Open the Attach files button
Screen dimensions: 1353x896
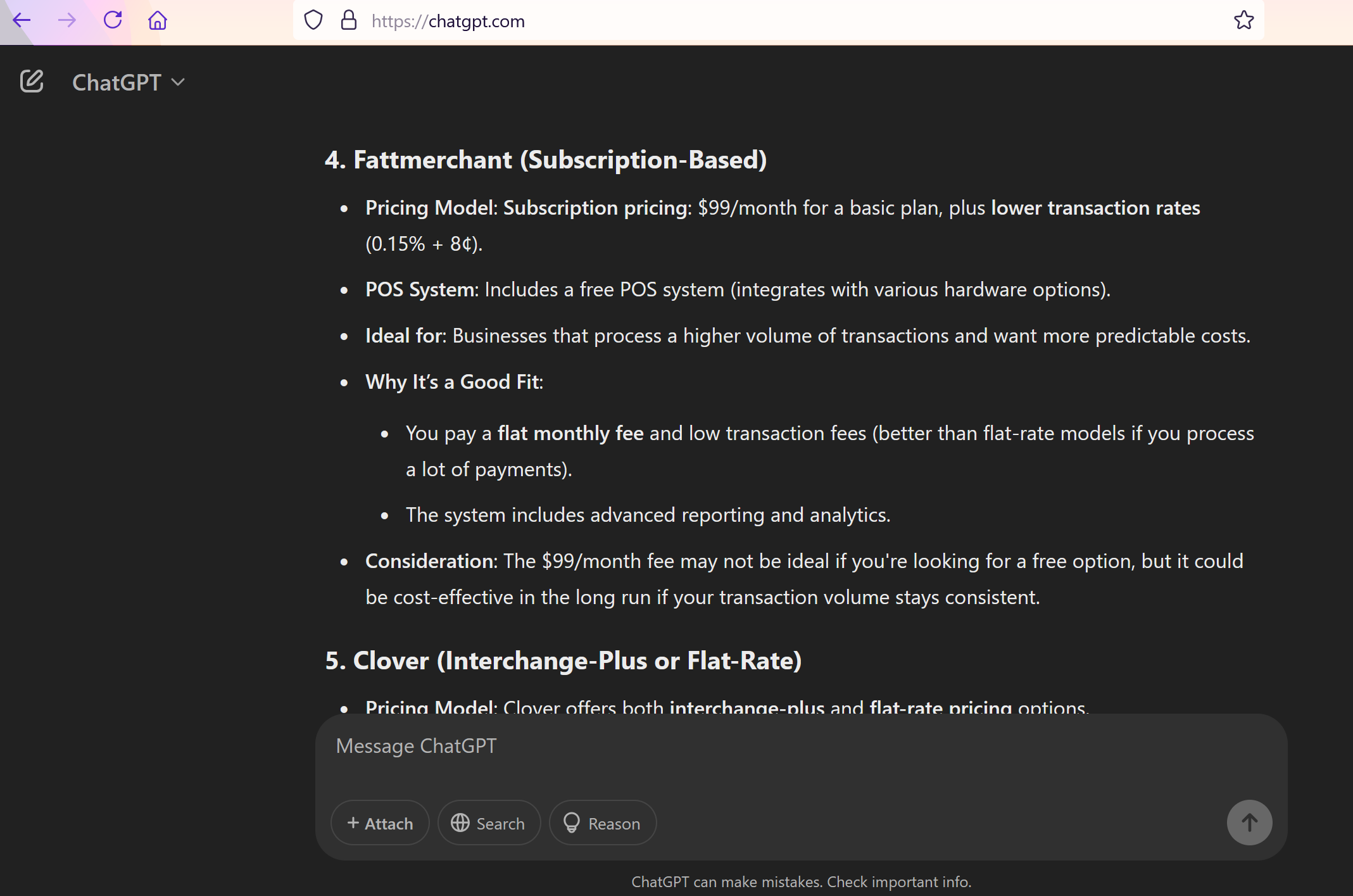(380, 823)
